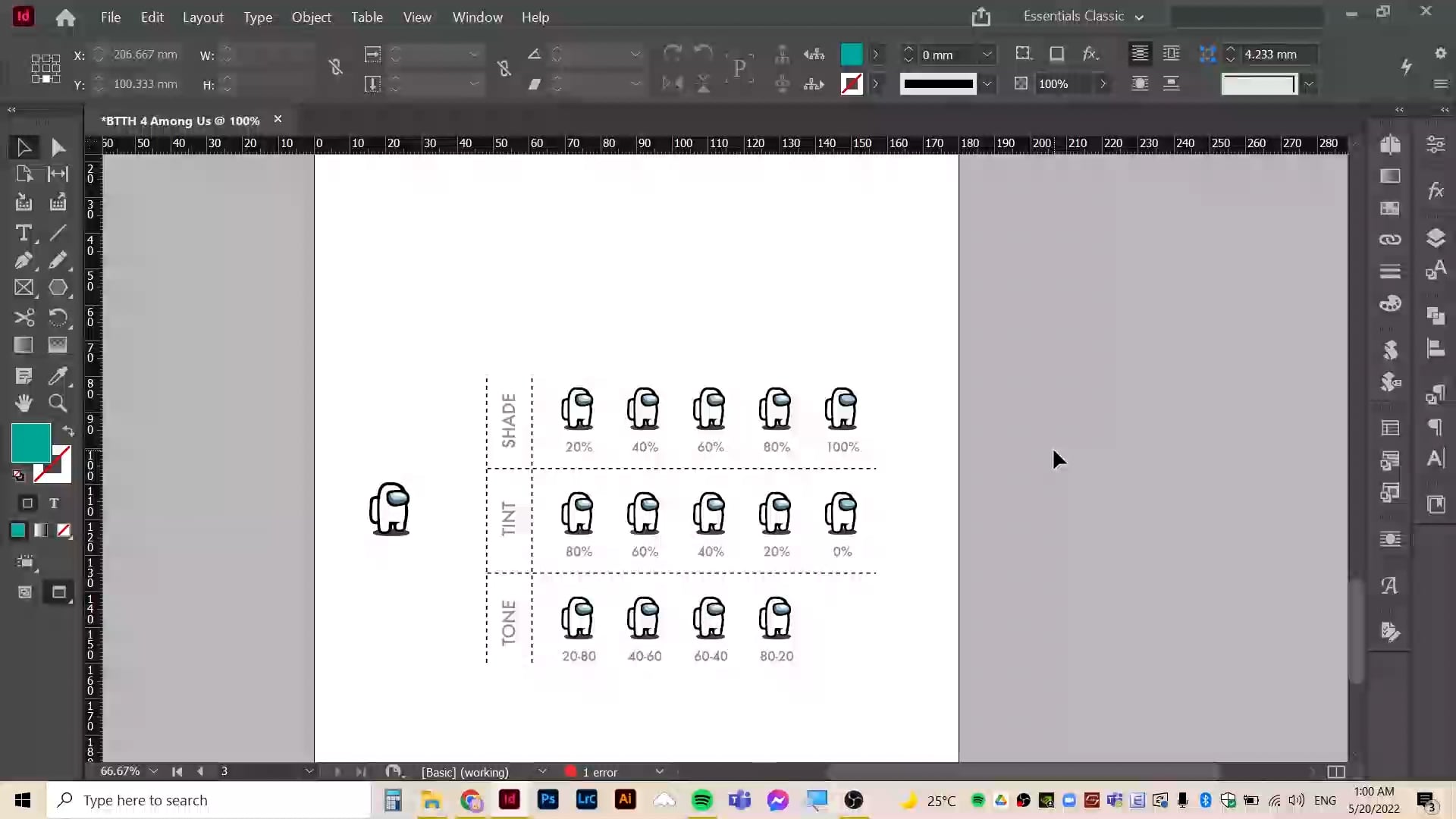Toggle Apply None to fill
Screen dimensions: 1456x819
click(x=64, y=531)
